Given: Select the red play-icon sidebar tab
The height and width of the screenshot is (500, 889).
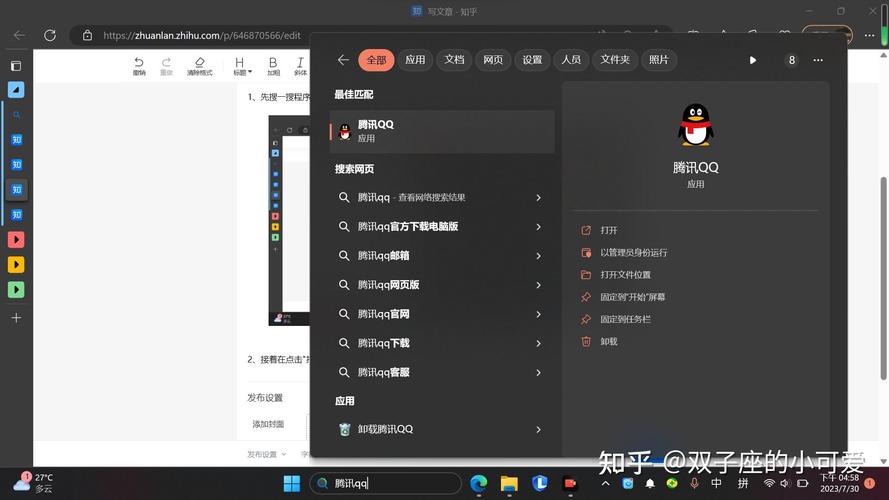Looking at the screenshot, I should pyautogui.click(x=16, y=240).
